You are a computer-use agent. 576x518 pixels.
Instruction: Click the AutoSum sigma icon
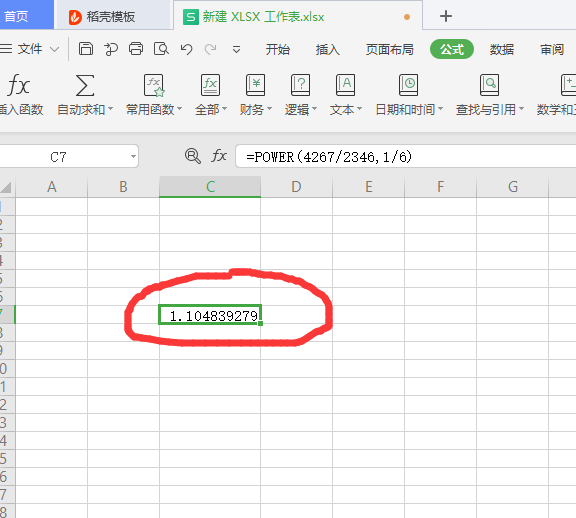[x=85, y=85]
